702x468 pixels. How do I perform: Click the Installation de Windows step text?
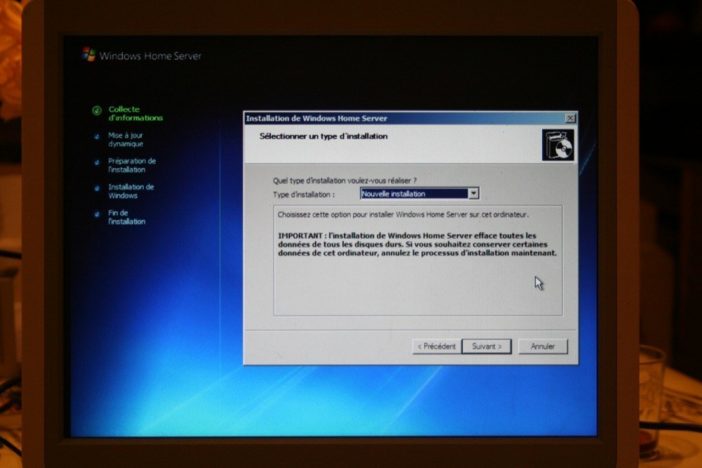131,192
